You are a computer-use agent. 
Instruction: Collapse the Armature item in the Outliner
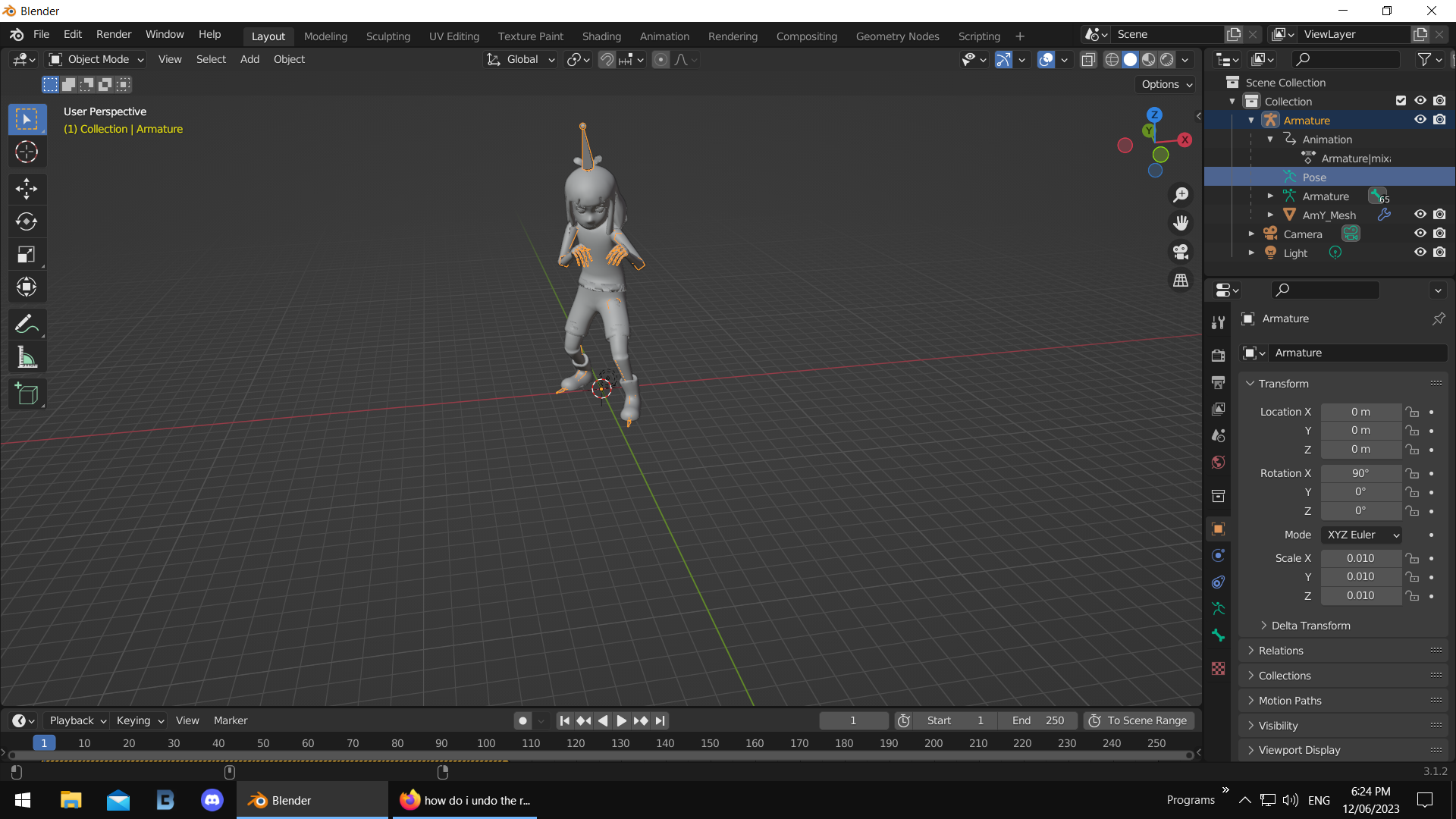[1250, 120]
